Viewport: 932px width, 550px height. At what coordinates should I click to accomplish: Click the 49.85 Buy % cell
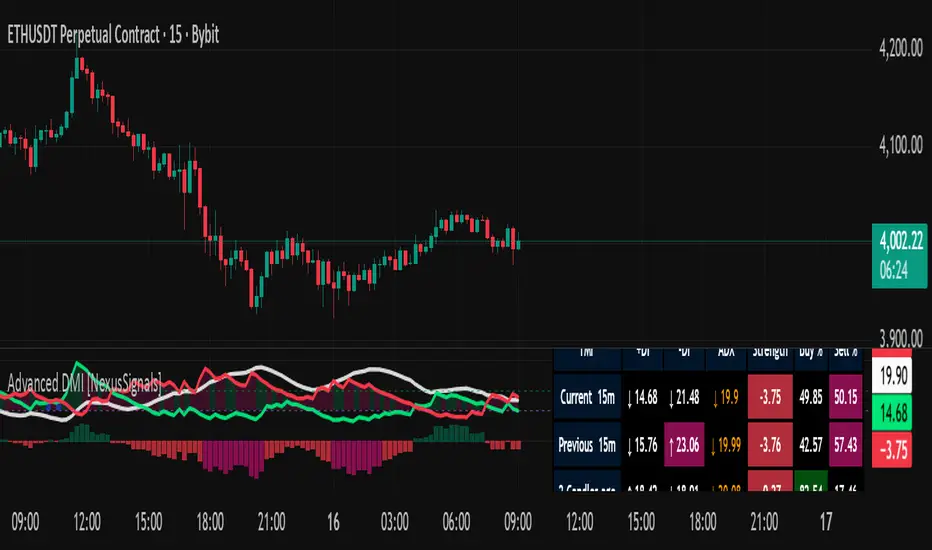811,397
